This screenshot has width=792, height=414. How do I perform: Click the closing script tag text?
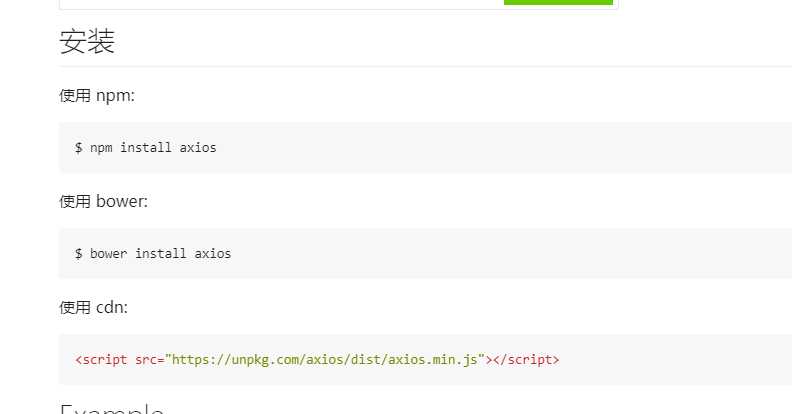(x=526, y=359)
